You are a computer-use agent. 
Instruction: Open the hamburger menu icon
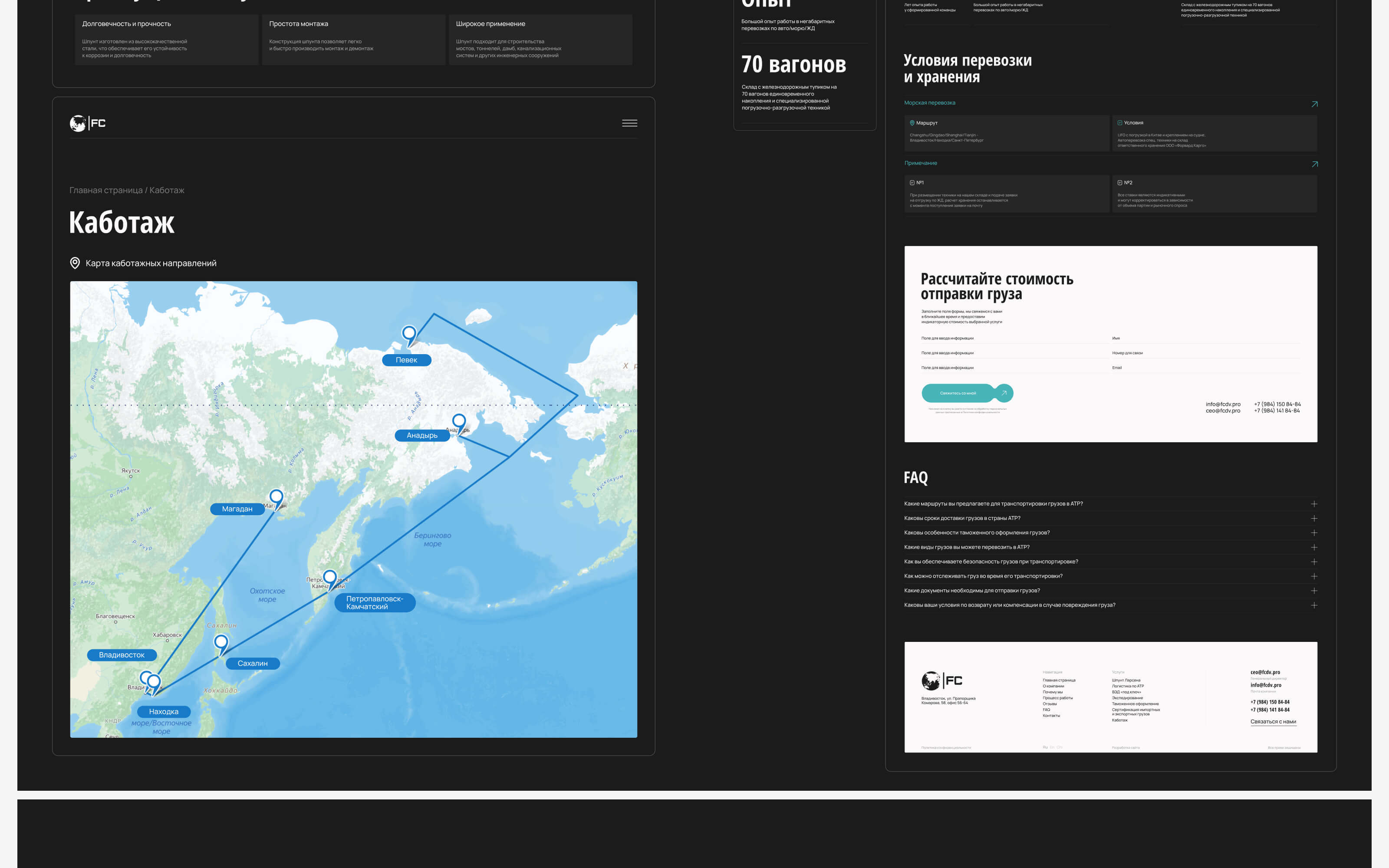pyautogui.click(x=629, y=123)
